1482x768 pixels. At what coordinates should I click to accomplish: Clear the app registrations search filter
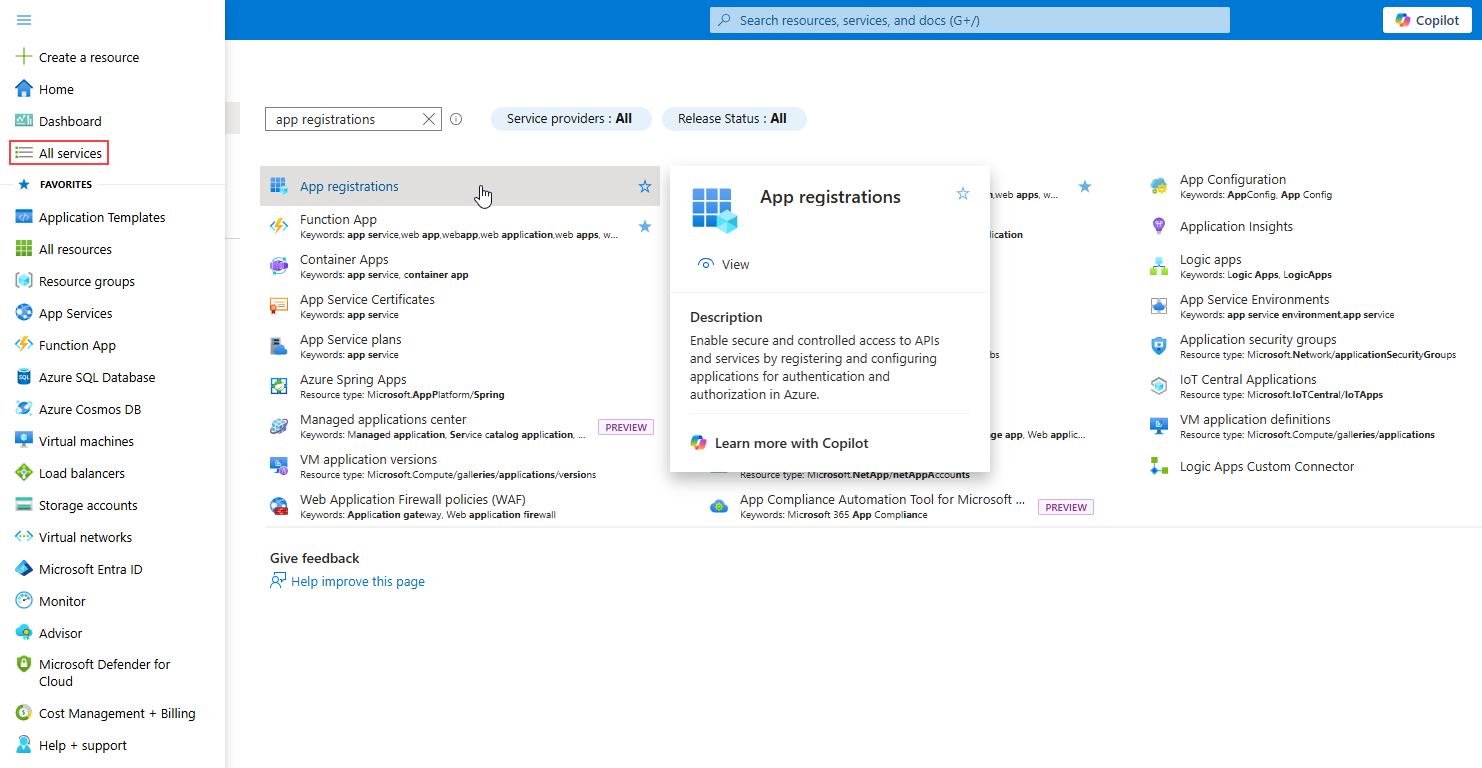[x=429, y=119]
